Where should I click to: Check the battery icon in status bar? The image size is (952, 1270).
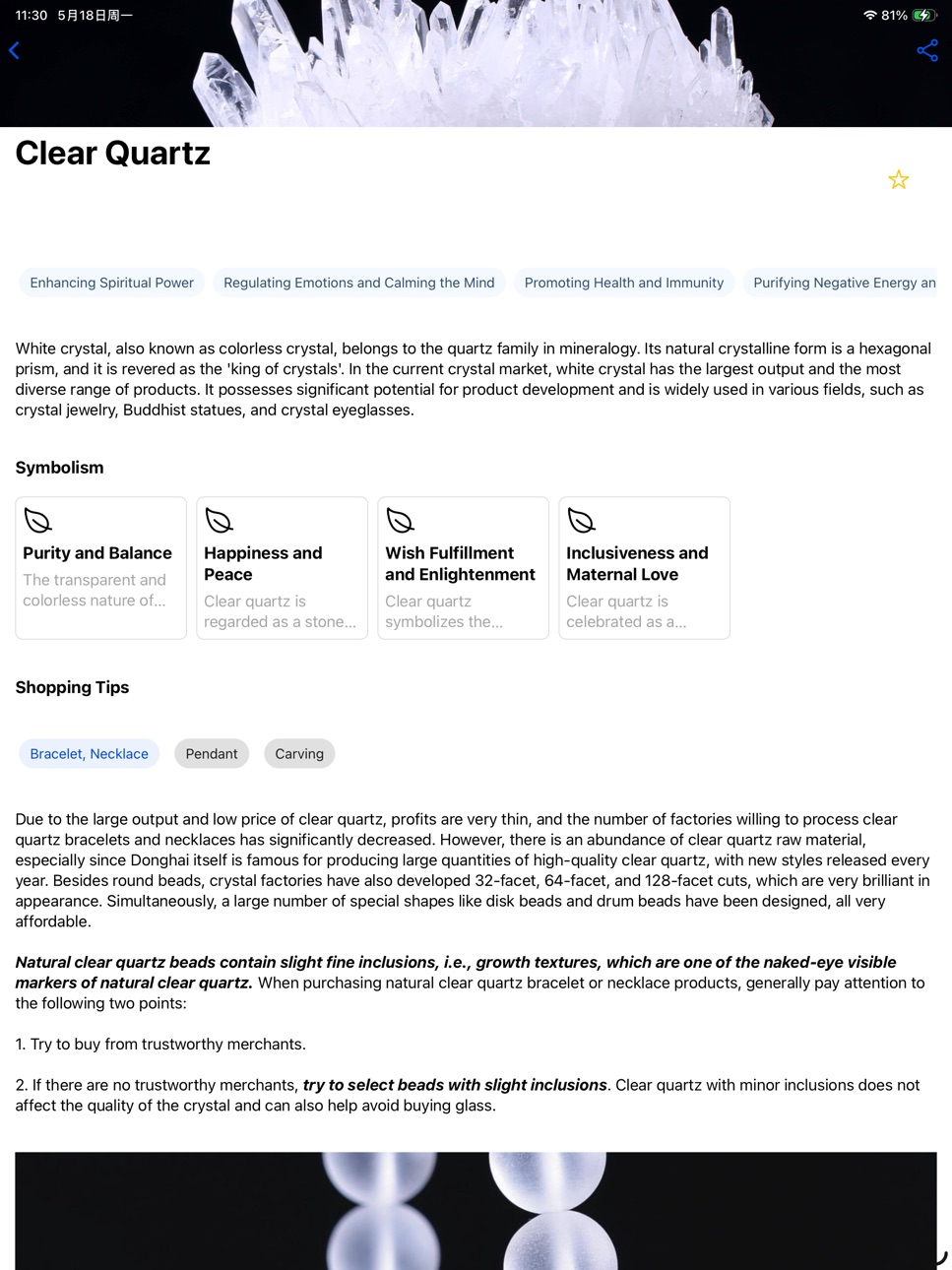[x=924, y=15]
